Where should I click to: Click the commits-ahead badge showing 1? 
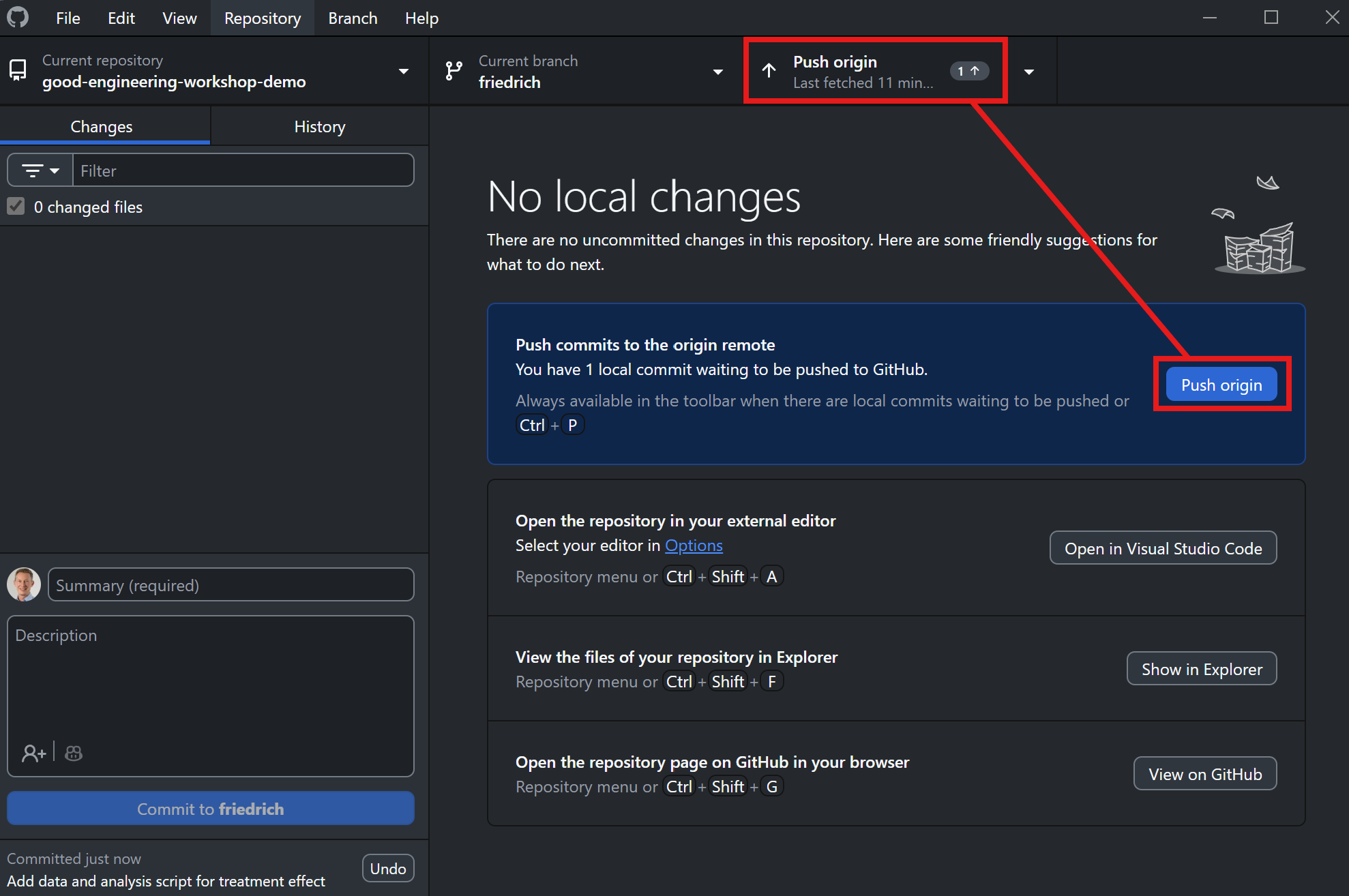(968, 71)
